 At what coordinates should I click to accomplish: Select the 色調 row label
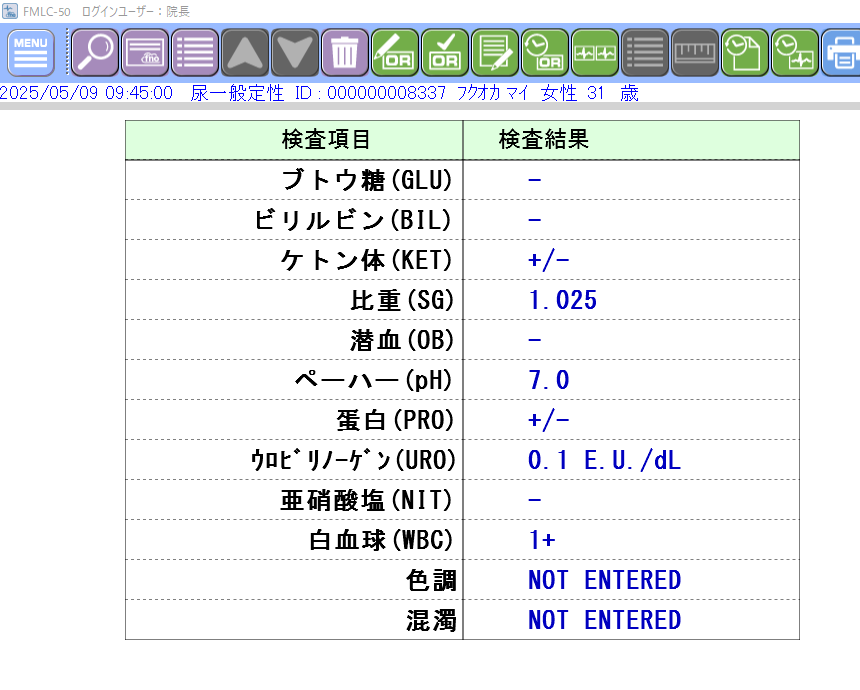(431, 580)
